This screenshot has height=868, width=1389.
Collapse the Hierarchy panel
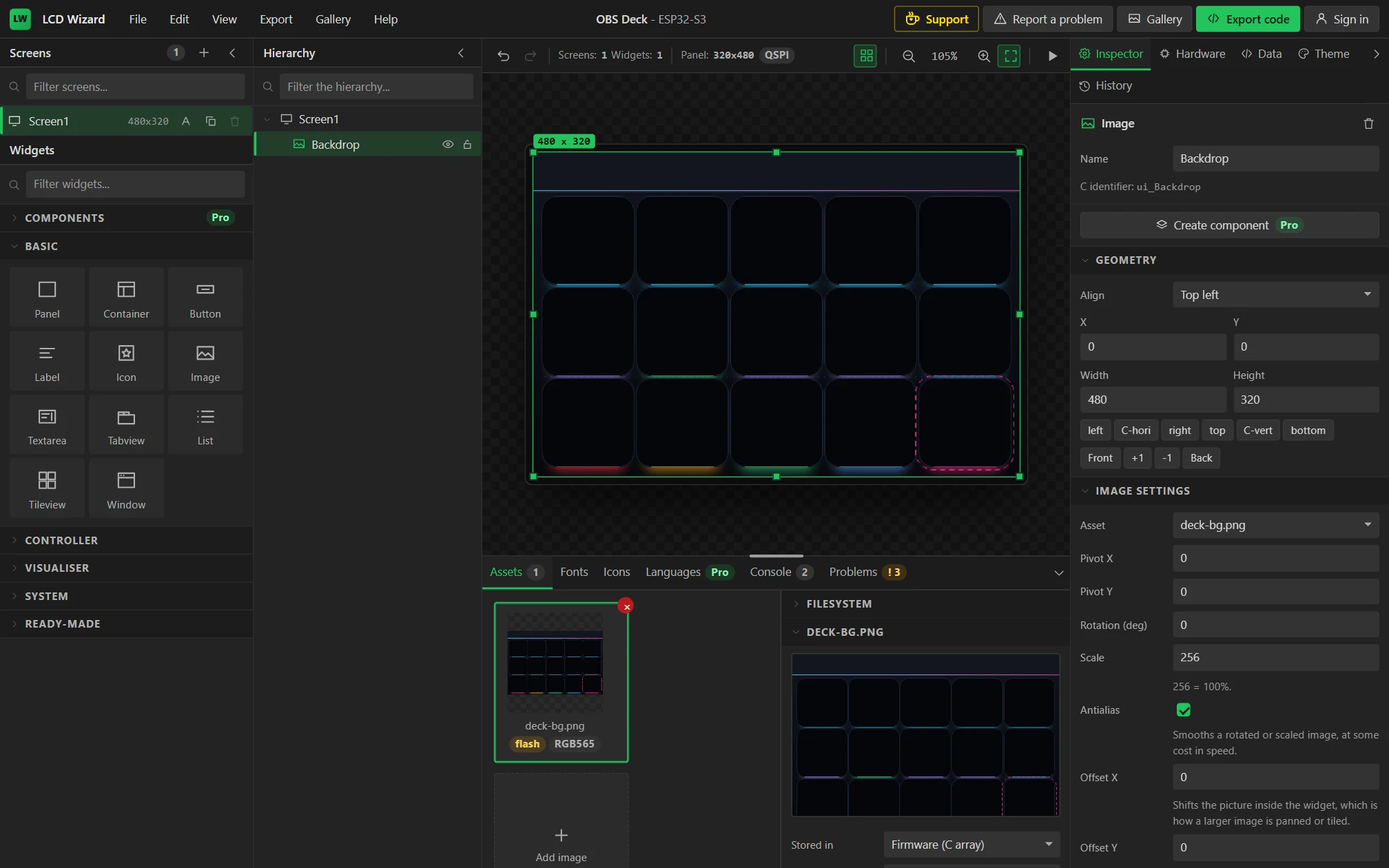click(461, 53)
